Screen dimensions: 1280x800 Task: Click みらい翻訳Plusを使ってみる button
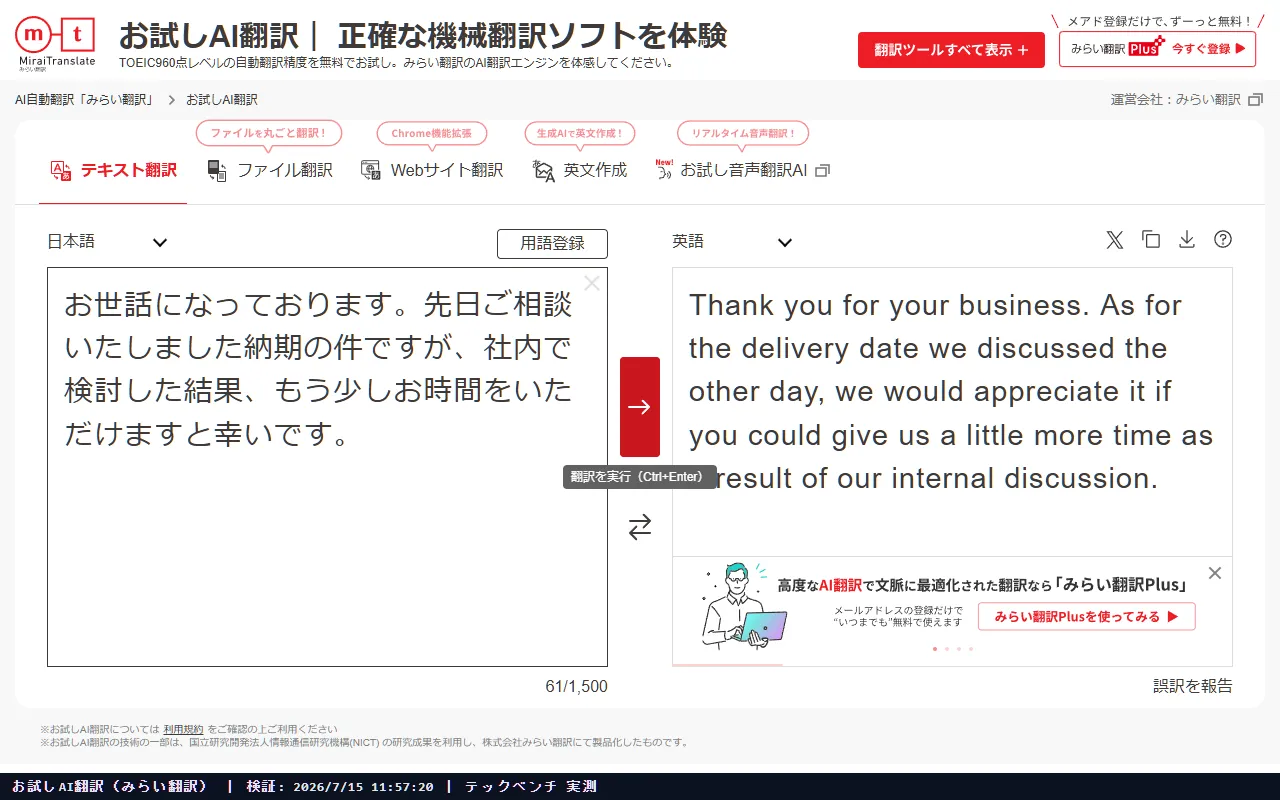pos(1086,617)
